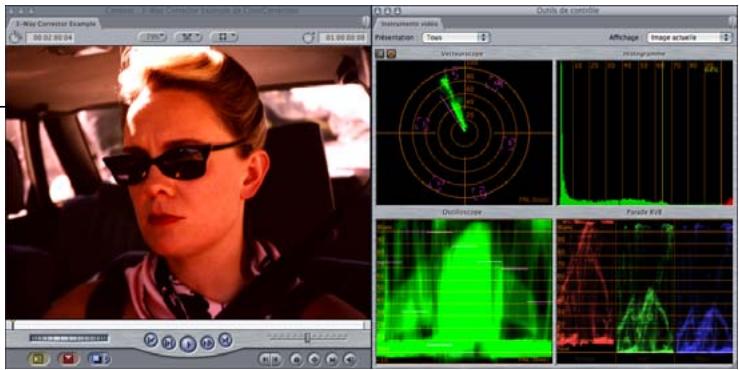Click the green Oscilloscope waveform display

pos(464,290)
